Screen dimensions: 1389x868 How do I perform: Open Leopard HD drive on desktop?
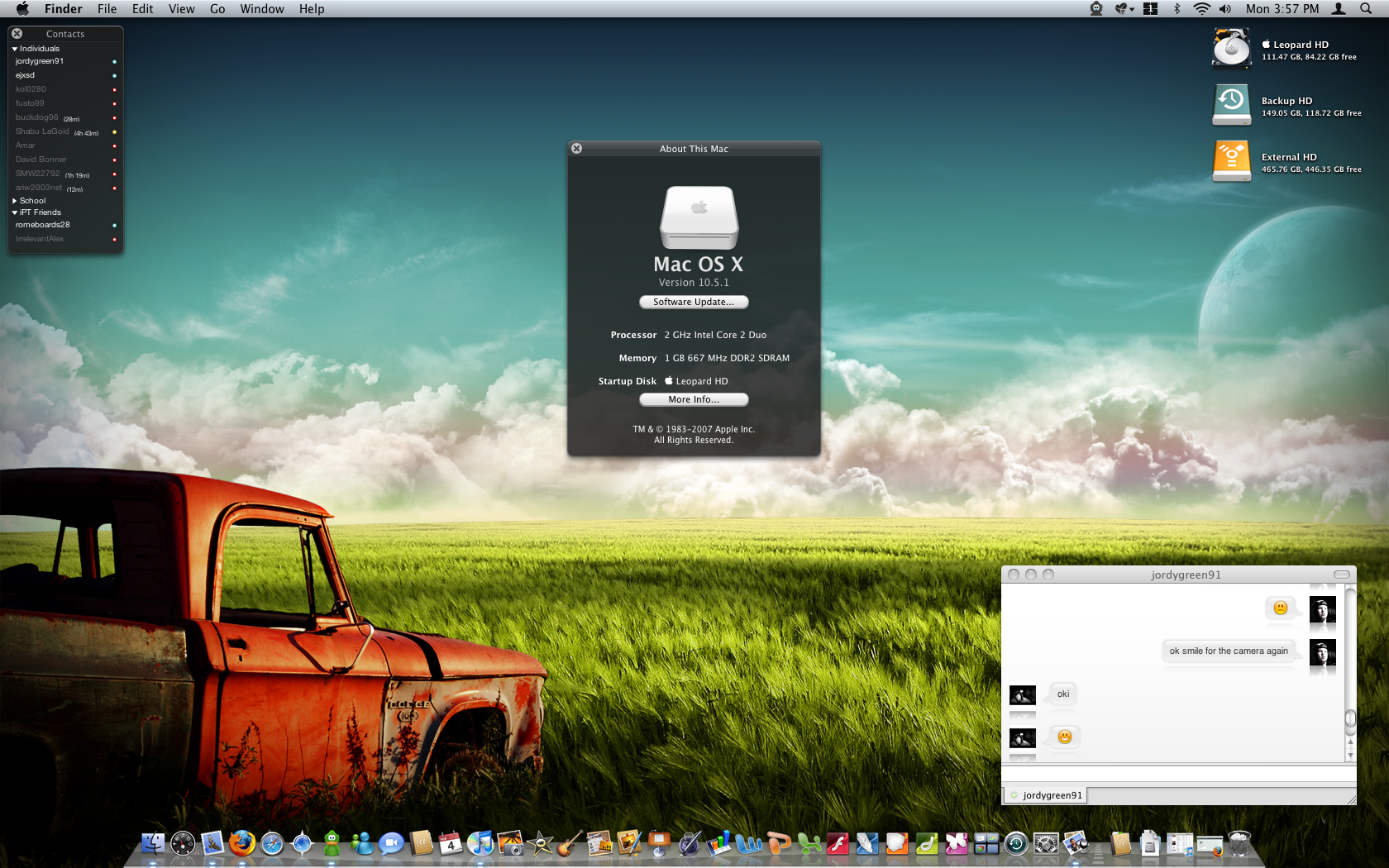(1231, 48)
